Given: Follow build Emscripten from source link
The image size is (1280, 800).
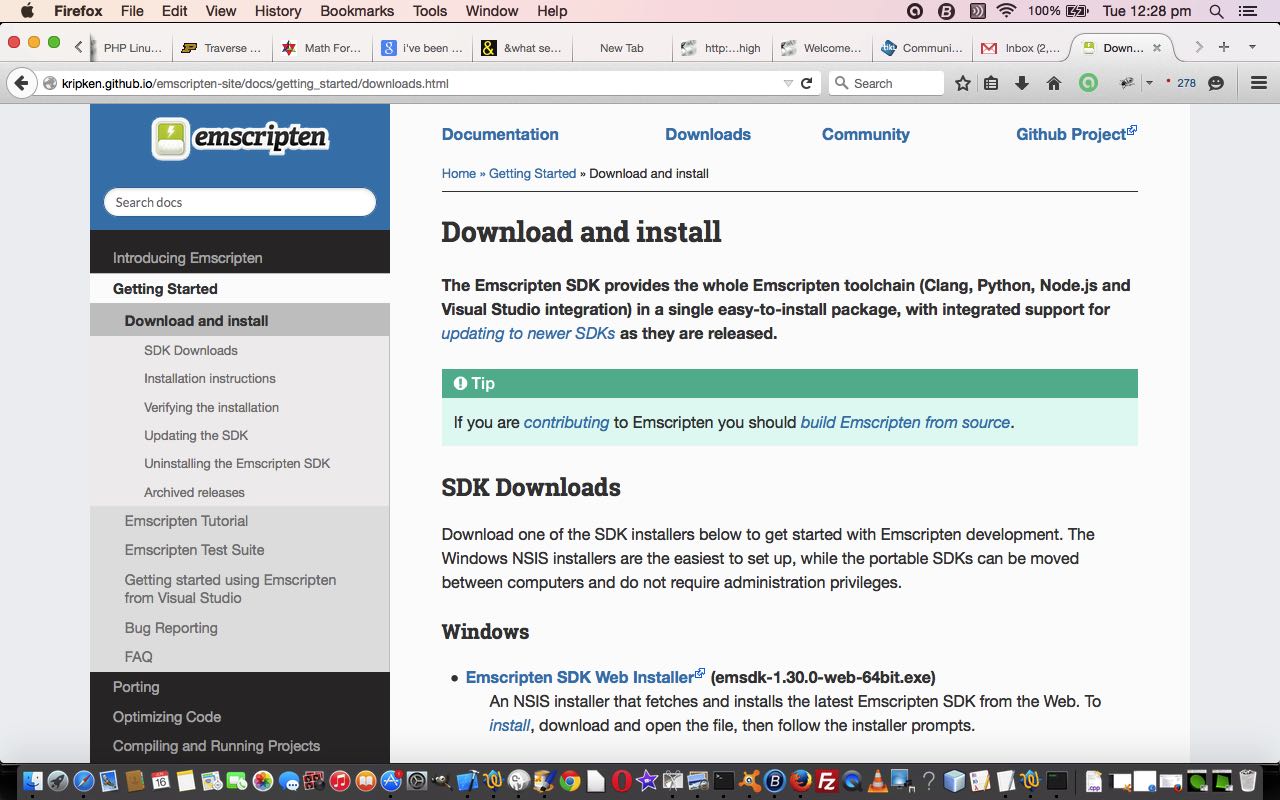Looking at the screenshot, I should coord(905,422).
